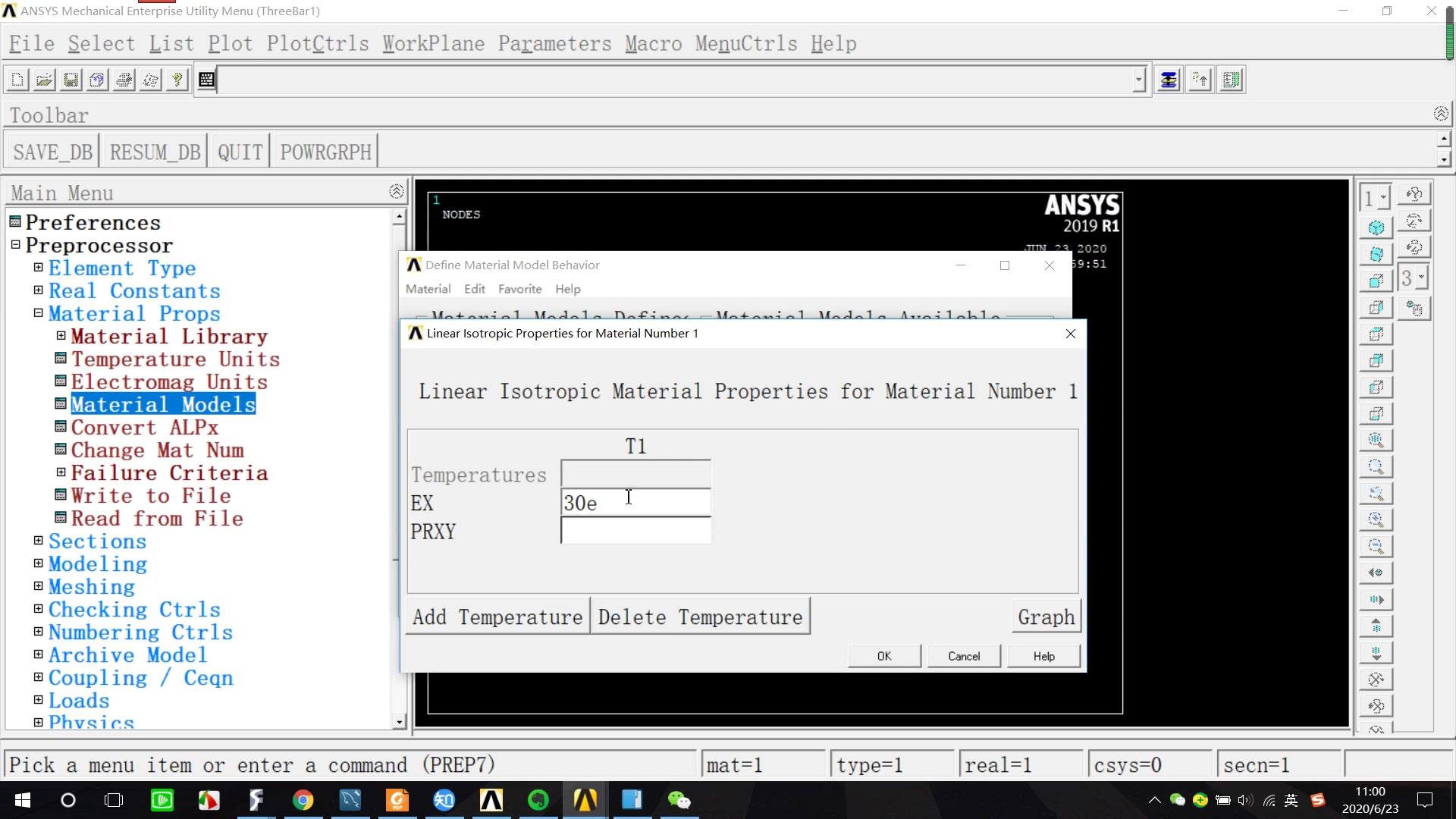1456x819 pixels.
Task: Expand the Failure Criteria tree node
Action: coord(61,472)
